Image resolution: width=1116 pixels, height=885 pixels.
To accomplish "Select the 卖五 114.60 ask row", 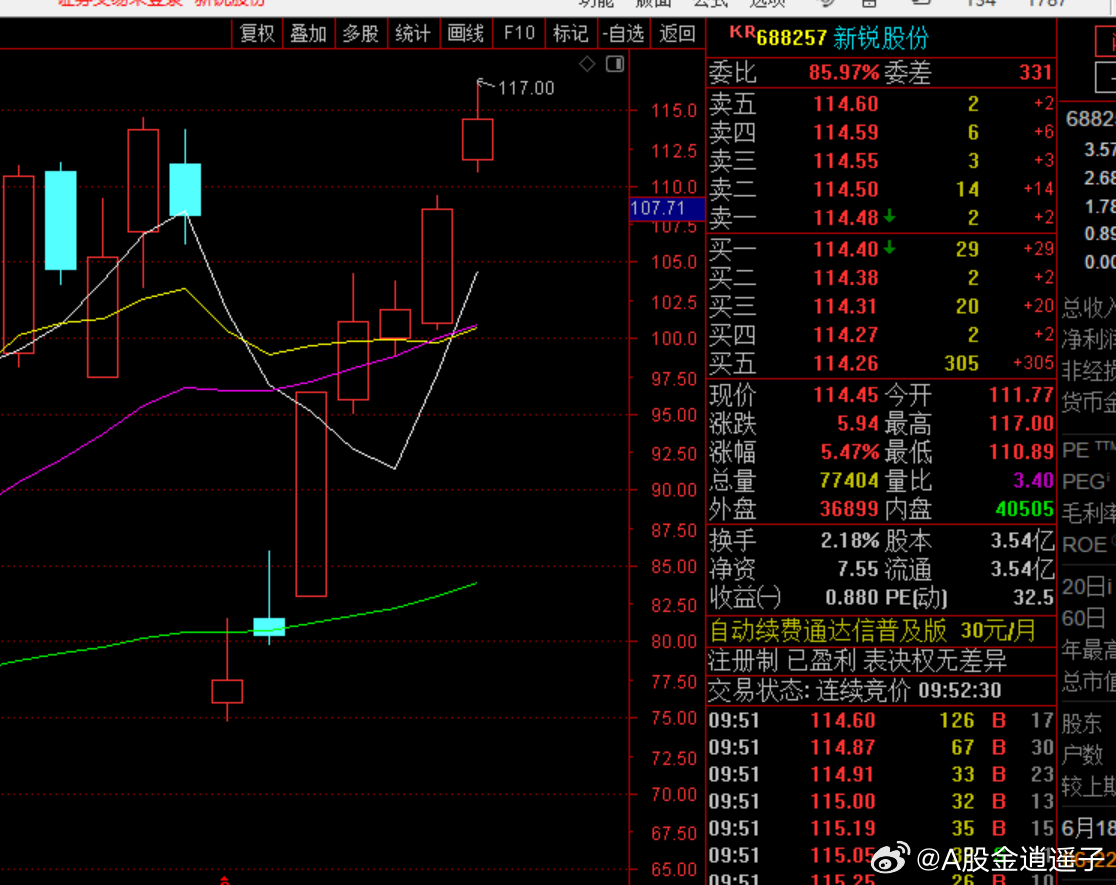I will coord(881,104).
